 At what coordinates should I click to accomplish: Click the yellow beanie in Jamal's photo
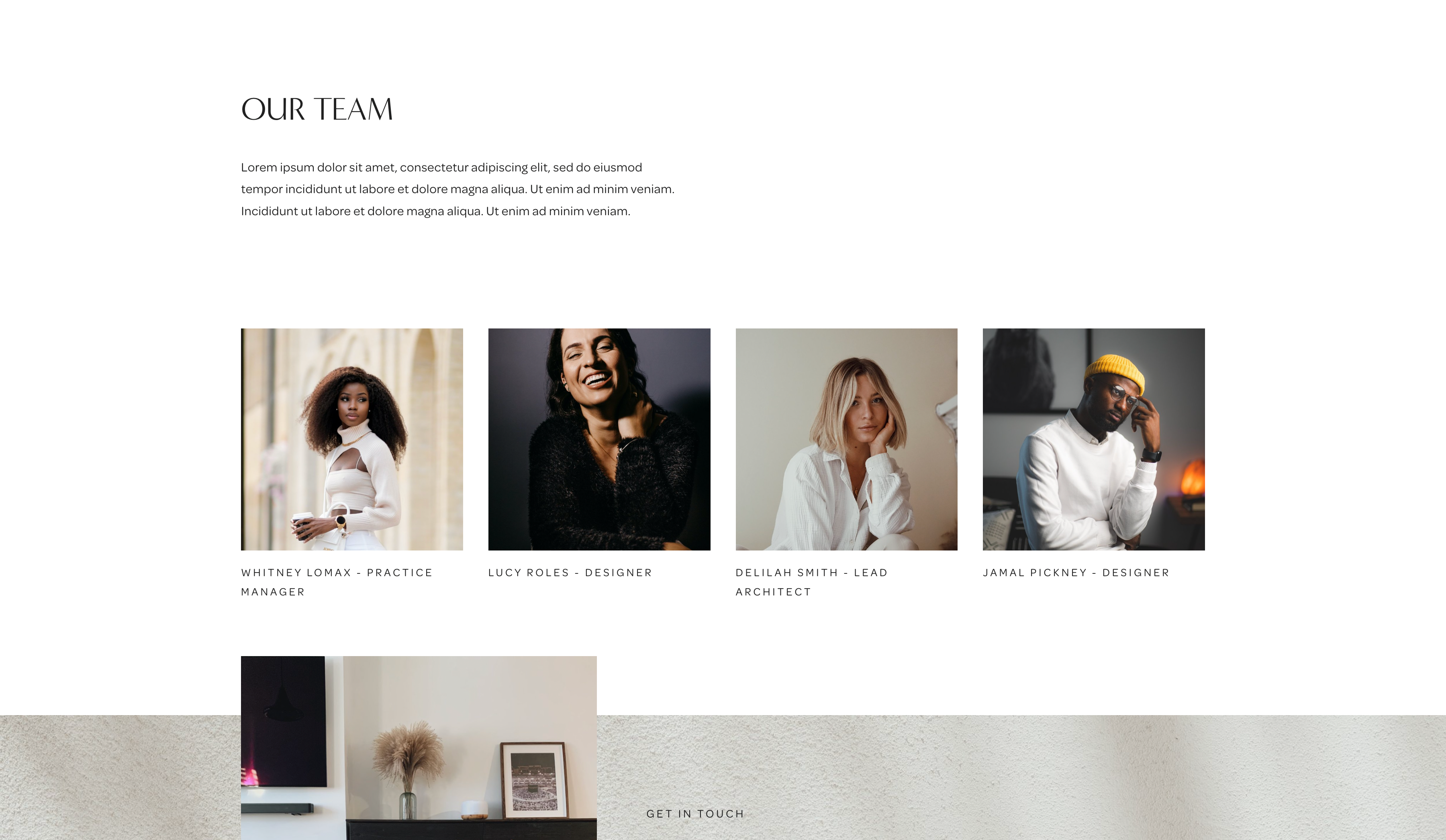[1114, 373]
